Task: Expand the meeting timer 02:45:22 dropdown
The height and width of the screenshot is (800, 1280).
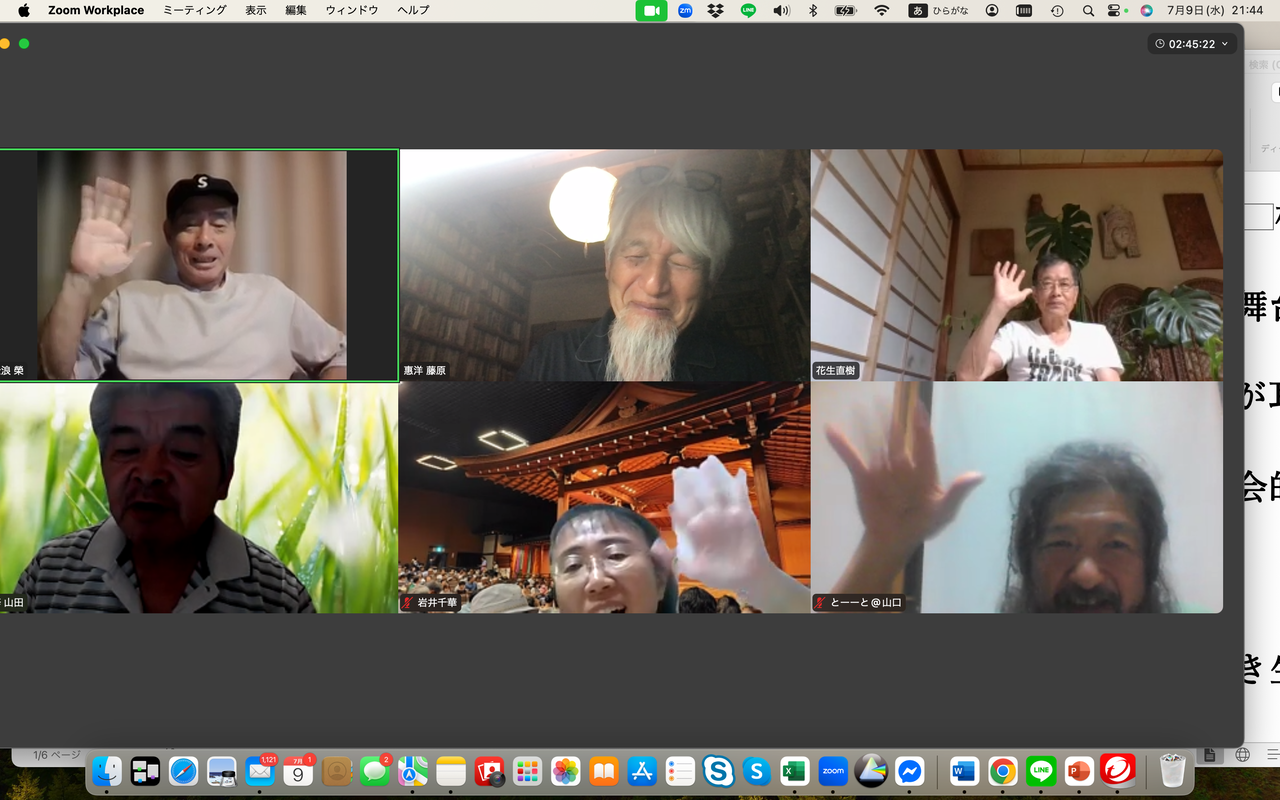Action: click(1192, 44)
